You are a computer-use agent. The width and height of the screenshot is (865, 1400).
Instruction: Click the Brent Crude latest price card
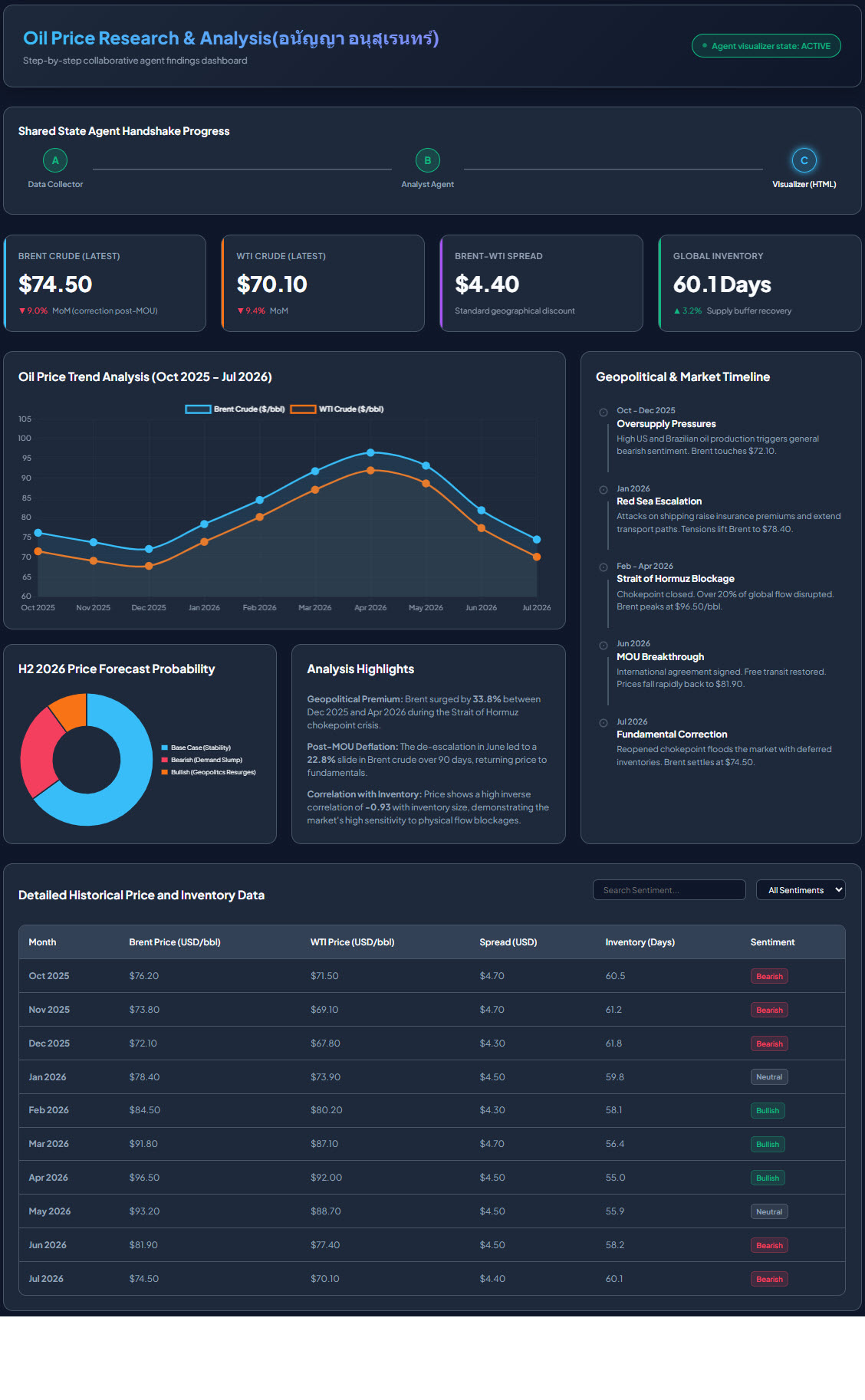click(x=105, y=284)
